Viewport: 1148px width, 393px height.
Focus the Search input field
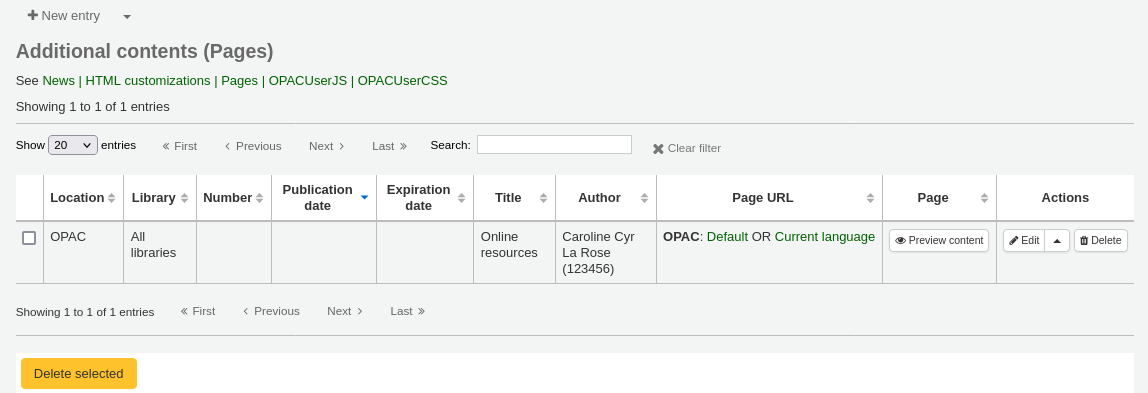coord(554,145)
